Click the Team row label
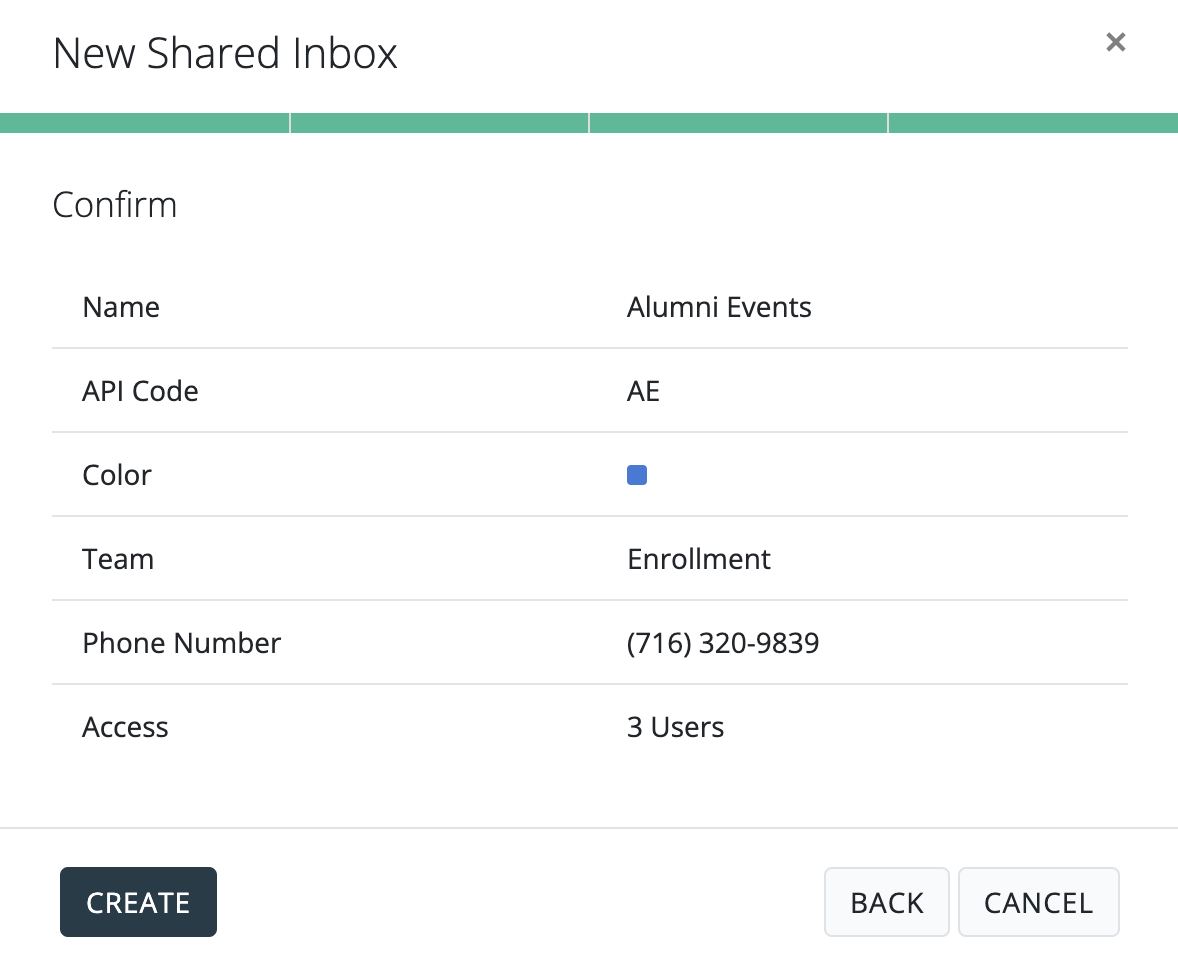 click(x=118, y=559)
